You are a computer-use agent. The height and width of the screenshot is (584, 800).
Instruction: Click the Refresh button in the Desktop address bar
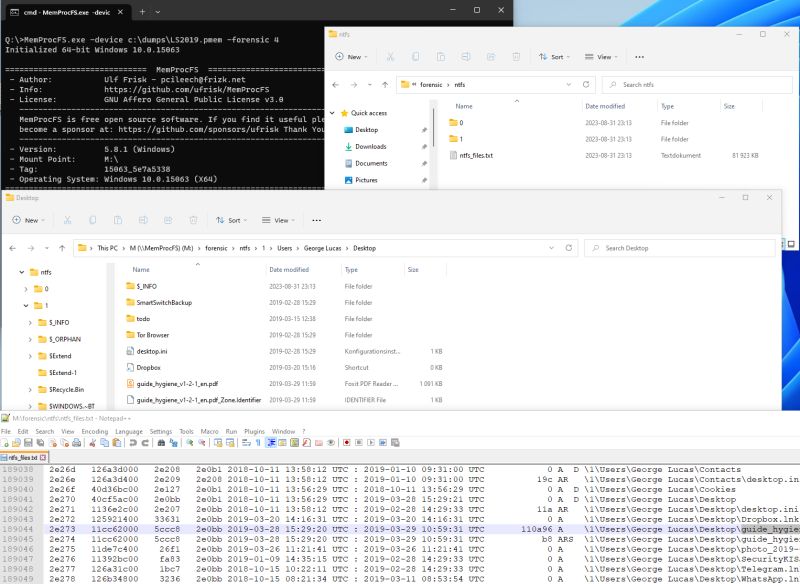[570, 247]
